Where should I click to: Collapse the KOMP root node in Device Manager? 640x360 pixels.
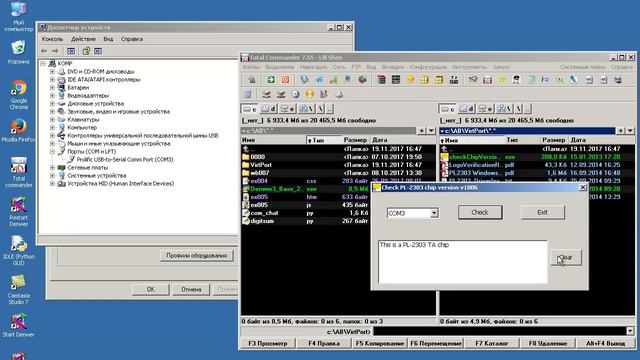[x=43, y=64]
